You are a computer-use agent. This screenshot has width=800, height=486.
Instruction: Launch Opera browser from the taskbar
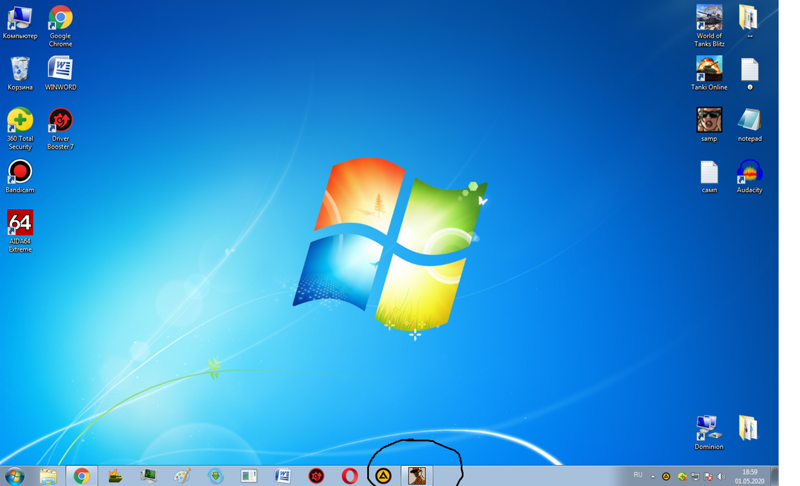[349, 476]
